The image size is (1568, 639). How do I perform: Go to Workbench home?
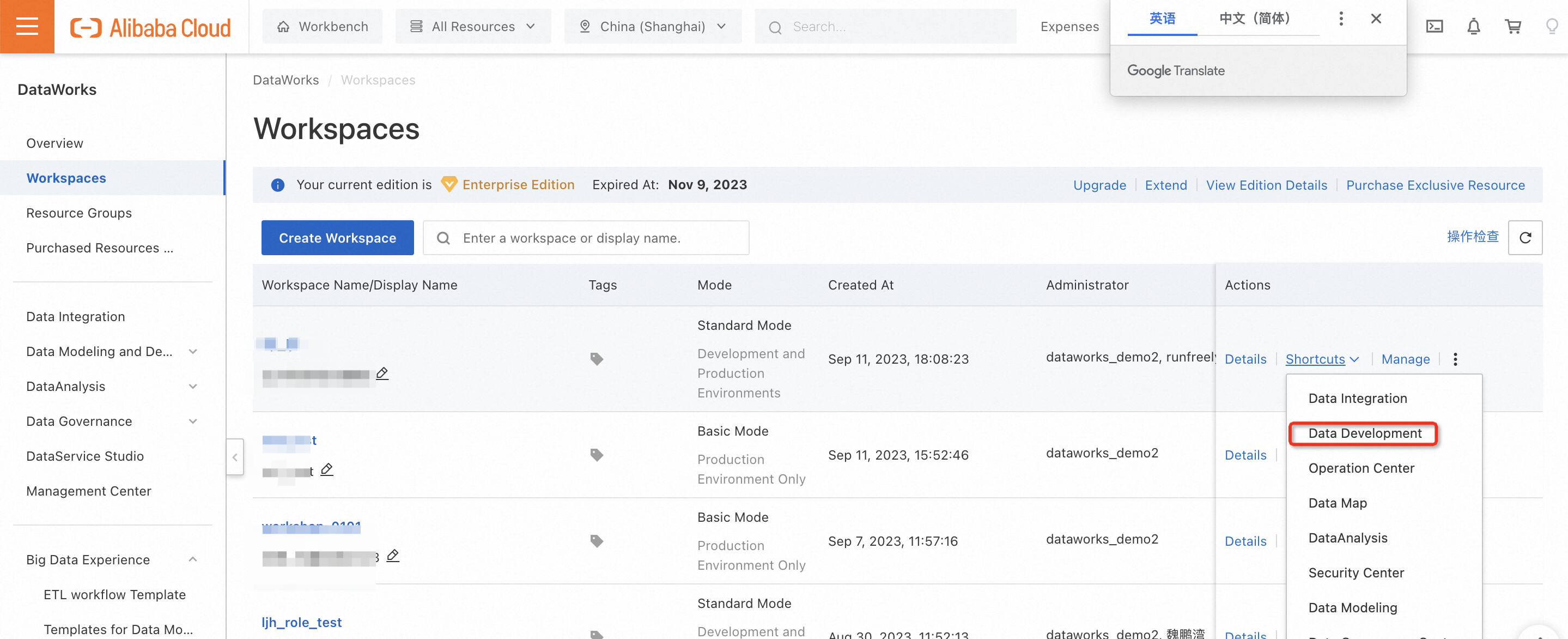(323, 26)
